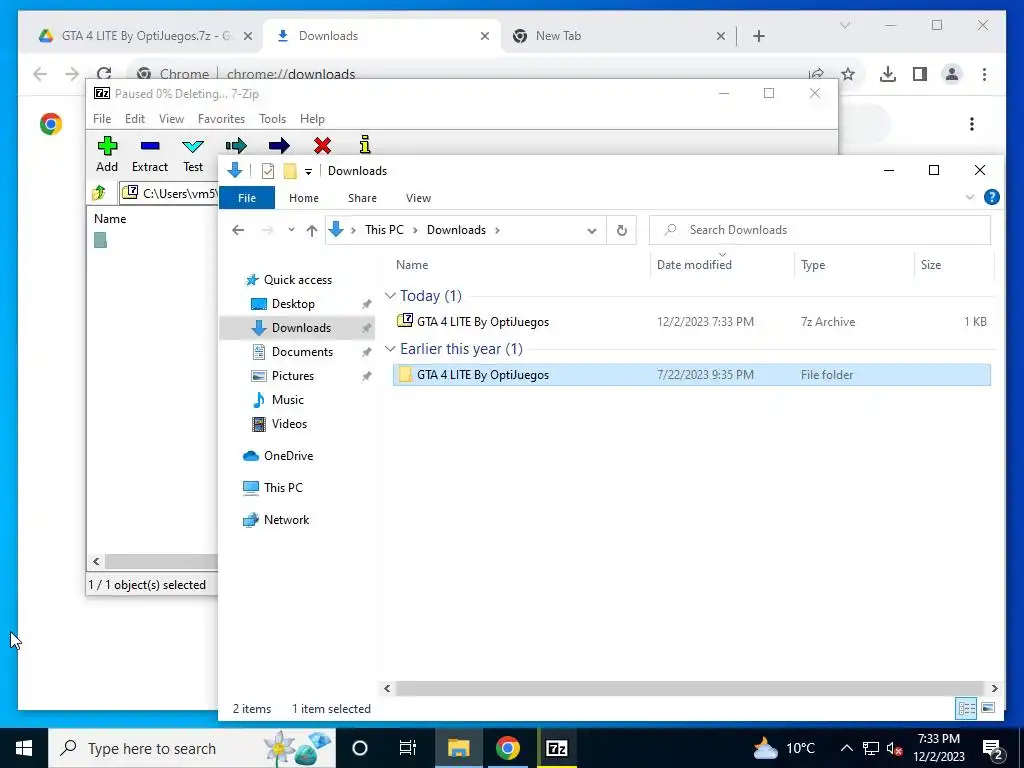Screen dimensions: 1024x768
Task: Open 7-Zip from the taskbar
Action: click(556, 748)
